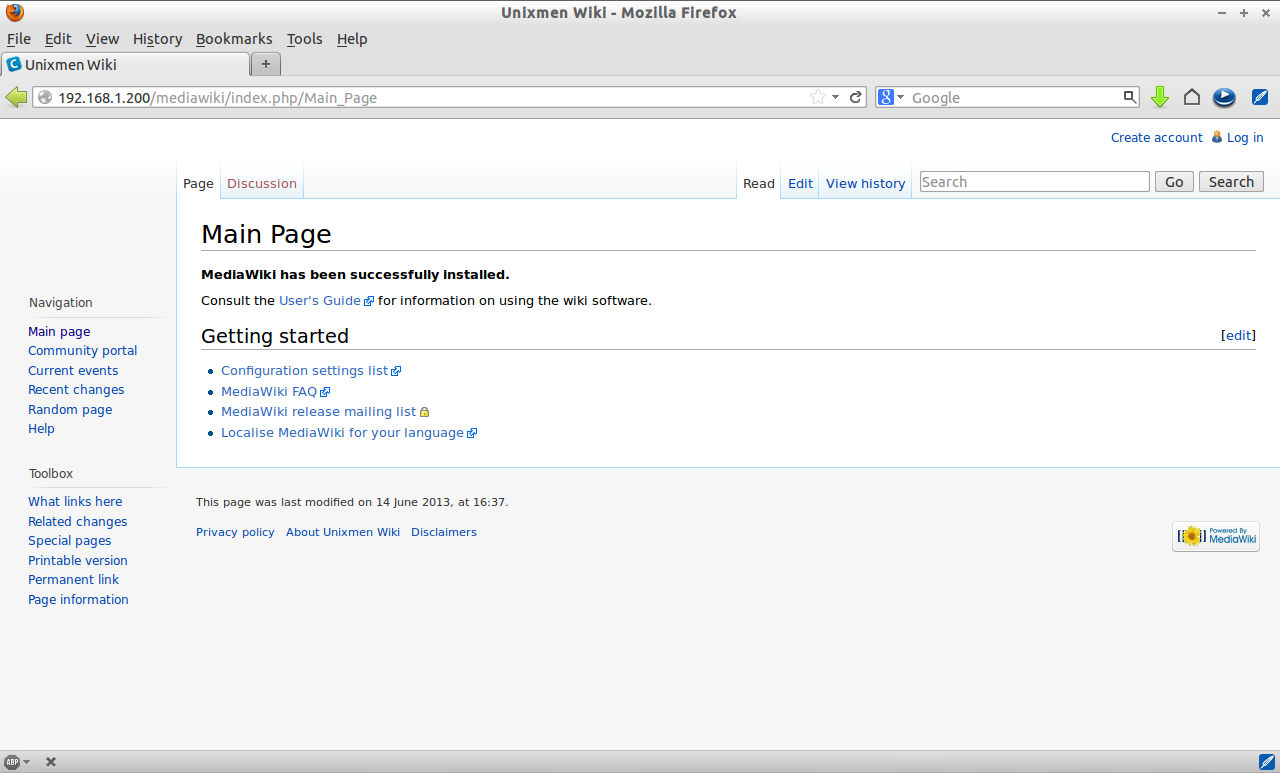Select the Page tab

click(198, 183)
